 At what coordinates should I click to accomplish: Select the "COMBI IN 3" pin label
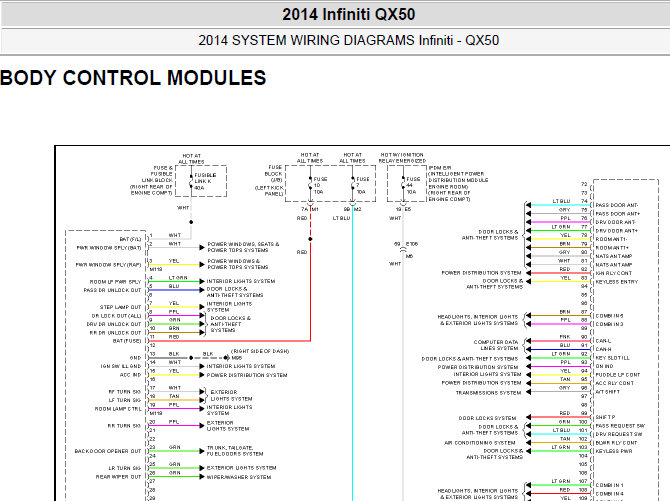[x=609, y=324]
